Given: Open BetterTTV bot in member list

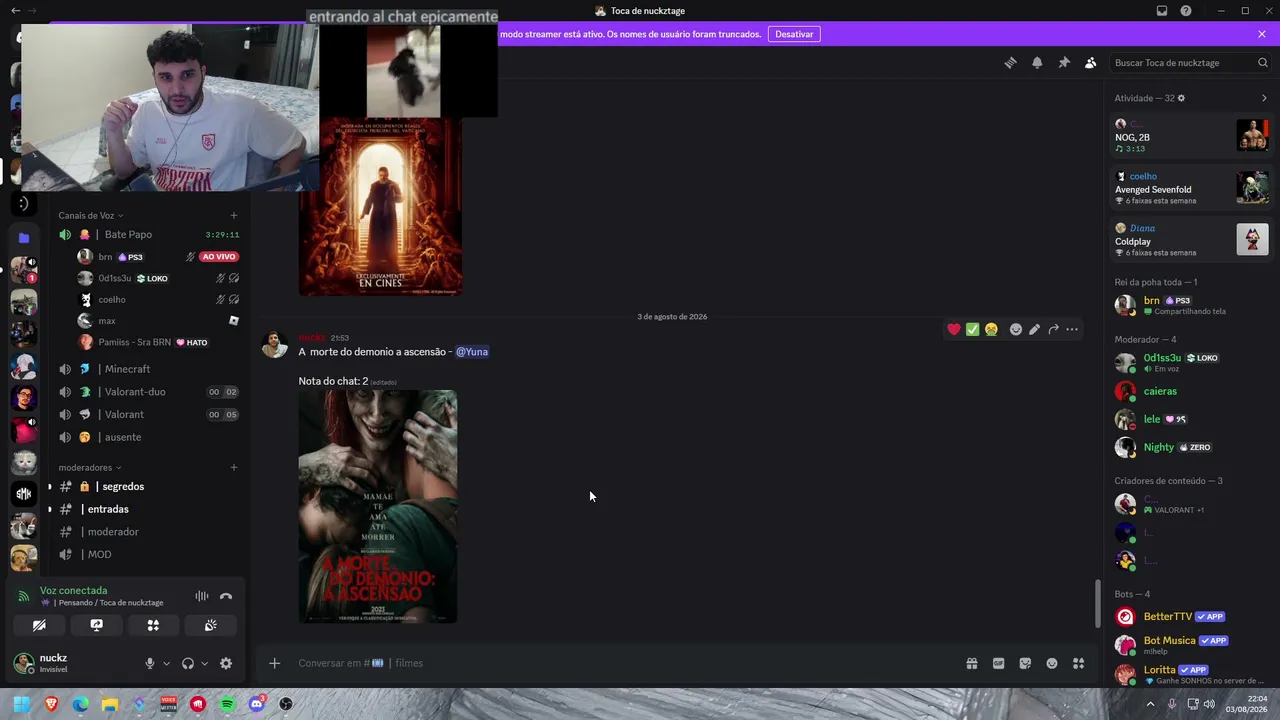Looking at the screenshot, I should pyautogui.click(x=1191, y=617).
